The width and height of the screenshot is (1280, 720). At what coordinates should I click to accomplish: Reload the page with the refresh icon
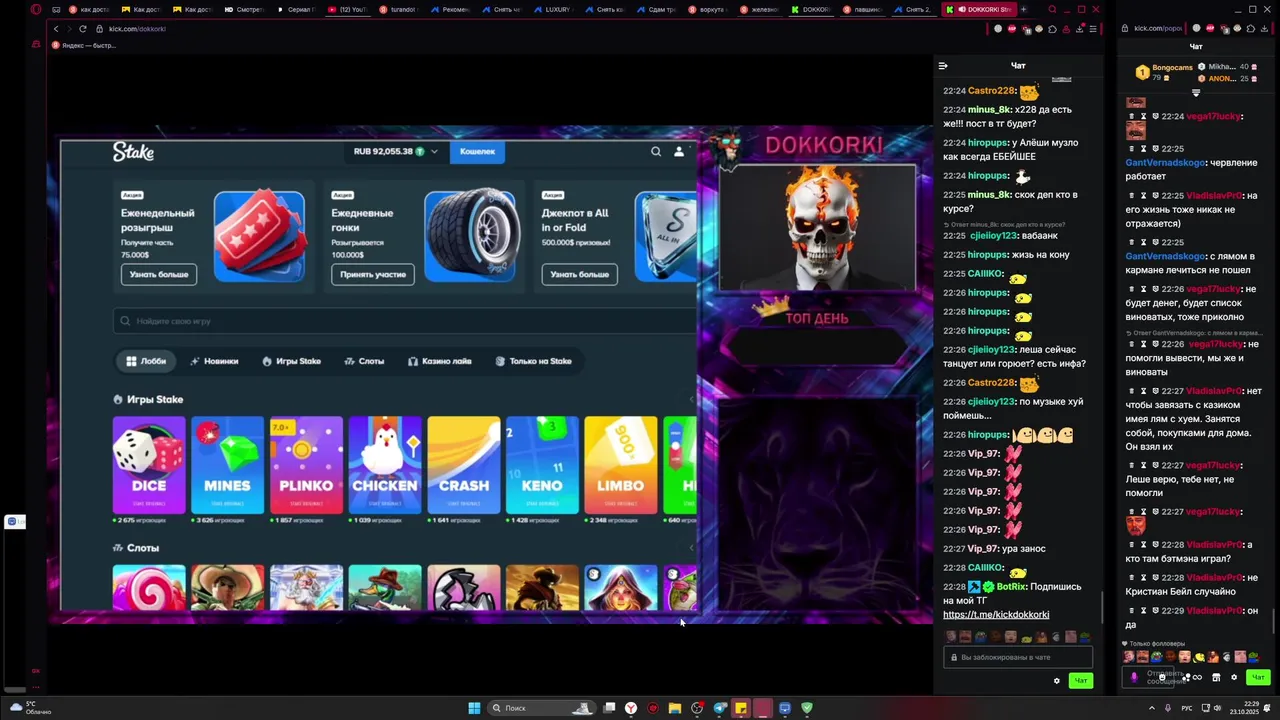tap(82, 29)
